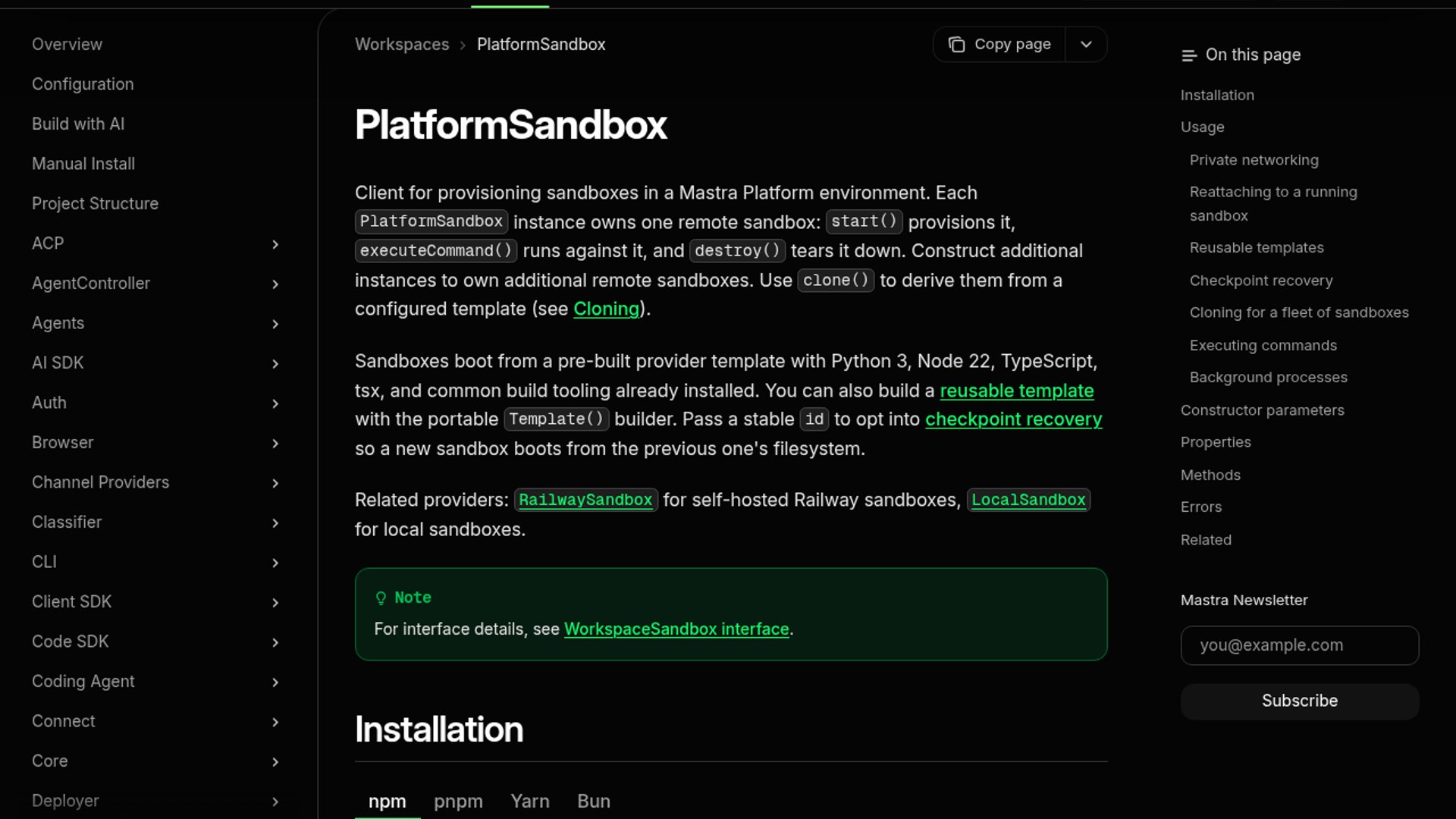1456x819 pixels.
Task: Expand the Agents sidebar chevron
Action: click(x=275, y=324)
